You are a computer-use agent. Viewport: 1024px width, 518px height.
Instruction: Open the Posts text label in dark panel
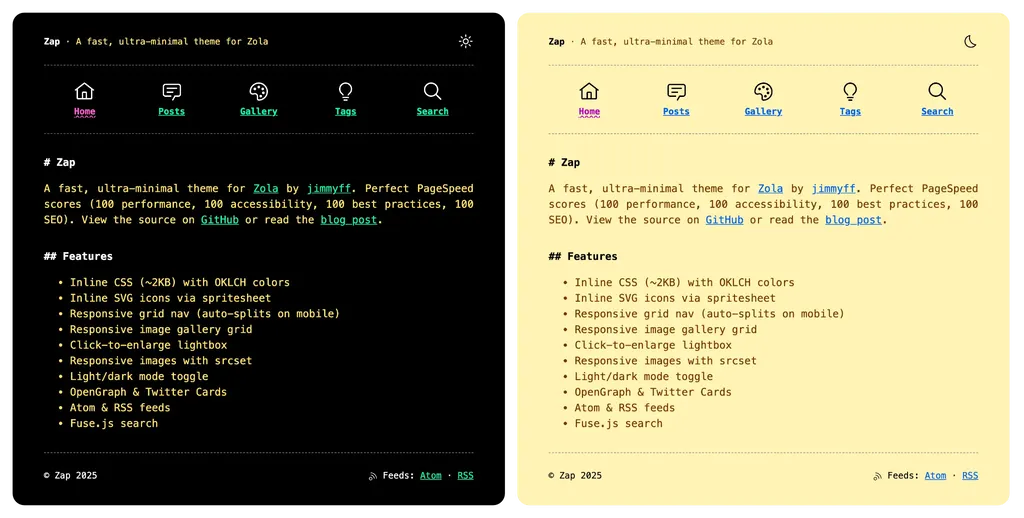[172, 112]
